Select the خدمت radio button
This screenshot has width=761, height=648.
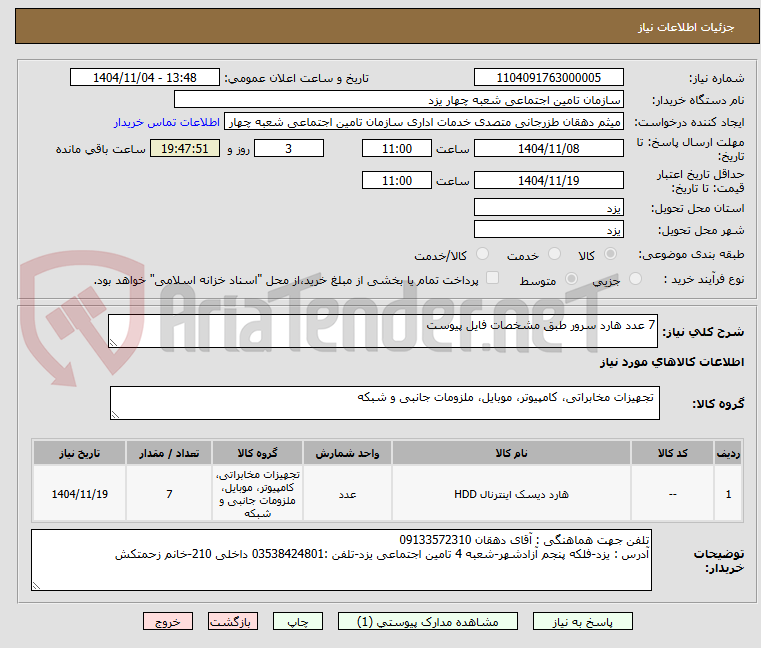554,254
